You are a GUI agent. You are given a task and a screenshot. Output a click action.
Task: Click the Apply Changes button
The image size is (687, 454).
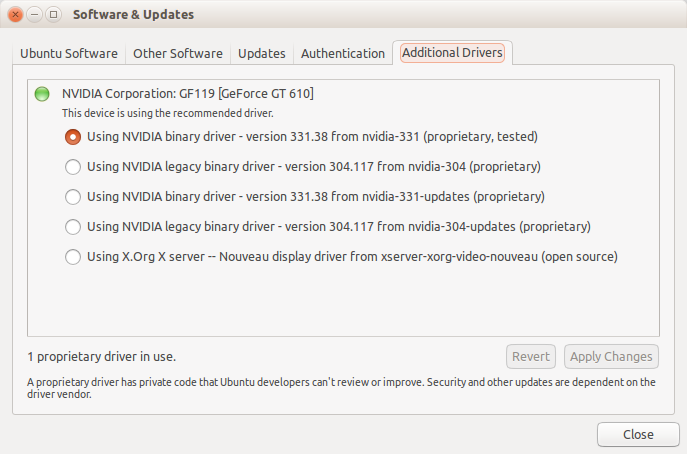click(x=611, y=356)
